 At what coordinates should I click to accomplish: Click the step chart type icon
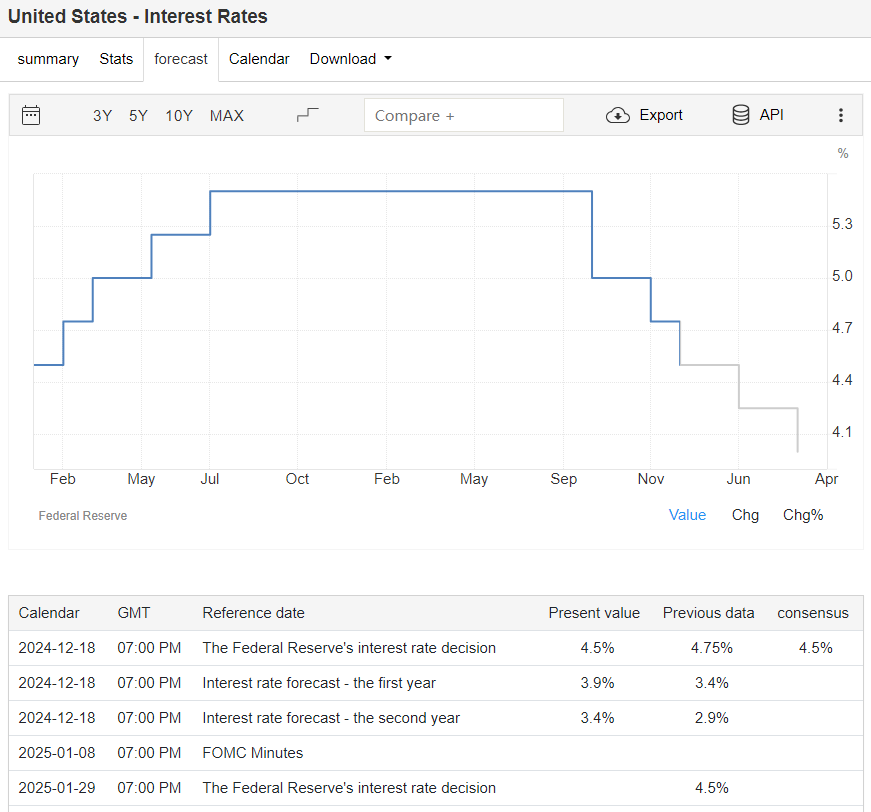coord(308,115)
